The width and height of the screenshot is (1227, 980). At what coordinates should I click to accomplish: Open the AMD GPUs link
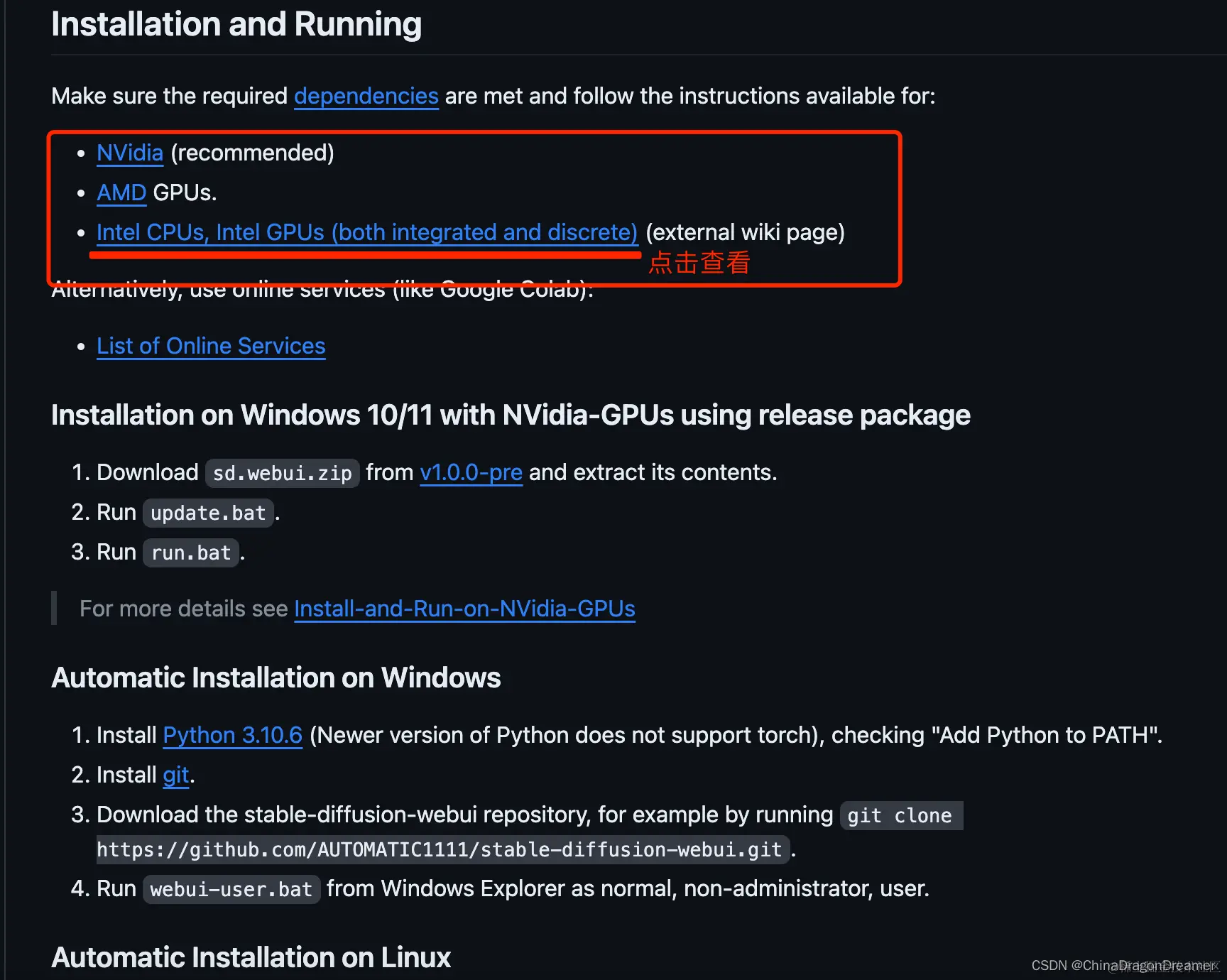pos(121,192)
